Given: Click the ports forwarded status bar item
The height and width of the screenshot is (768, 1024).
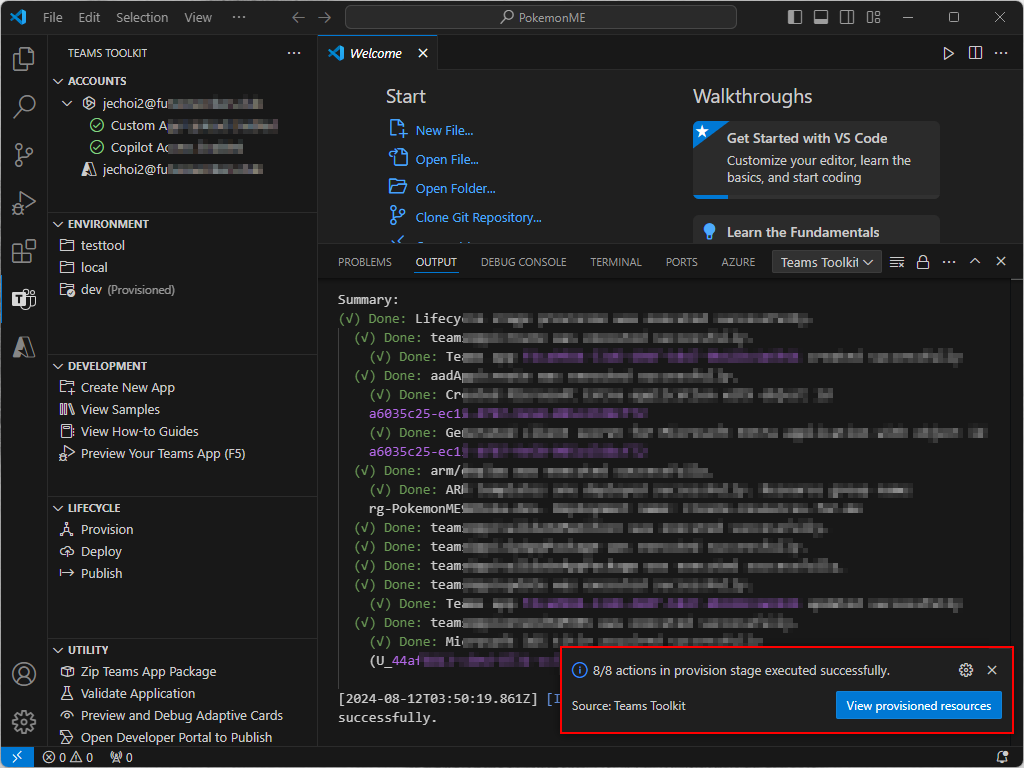Looking at the screenshot, I should [121, 757].
